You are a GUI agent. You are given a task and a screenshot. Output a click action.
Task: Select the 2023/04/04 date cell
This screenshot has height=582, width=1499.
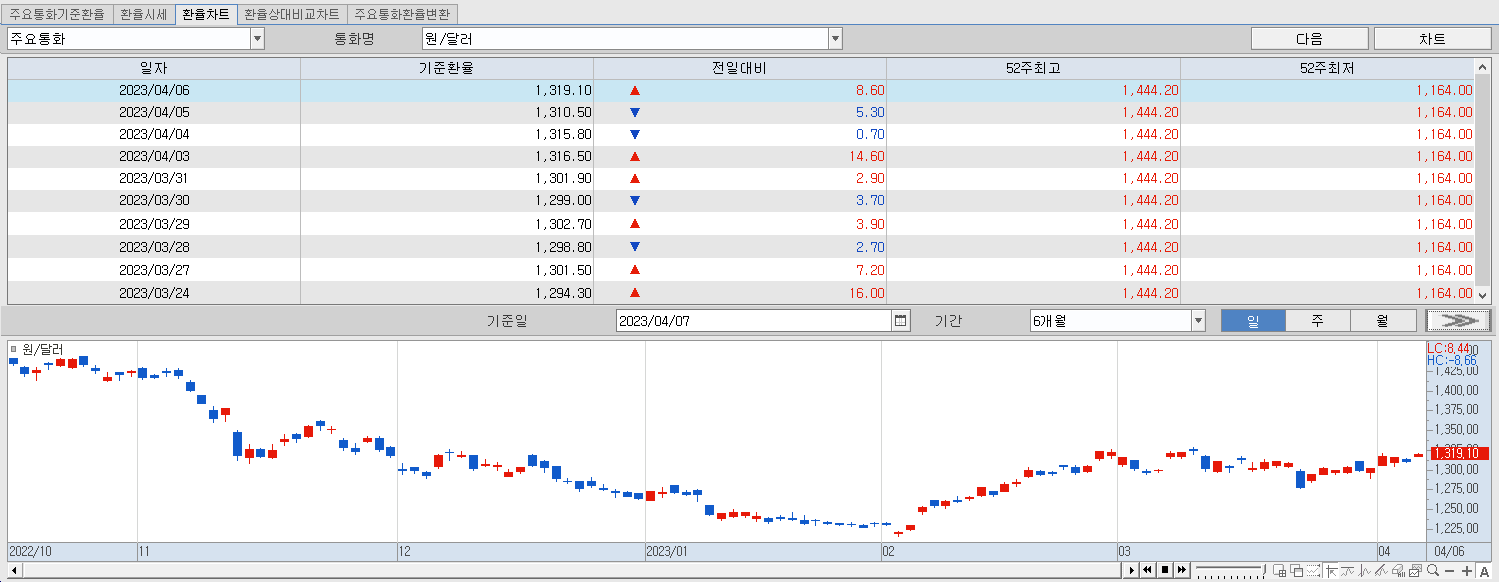pos(154,134)
